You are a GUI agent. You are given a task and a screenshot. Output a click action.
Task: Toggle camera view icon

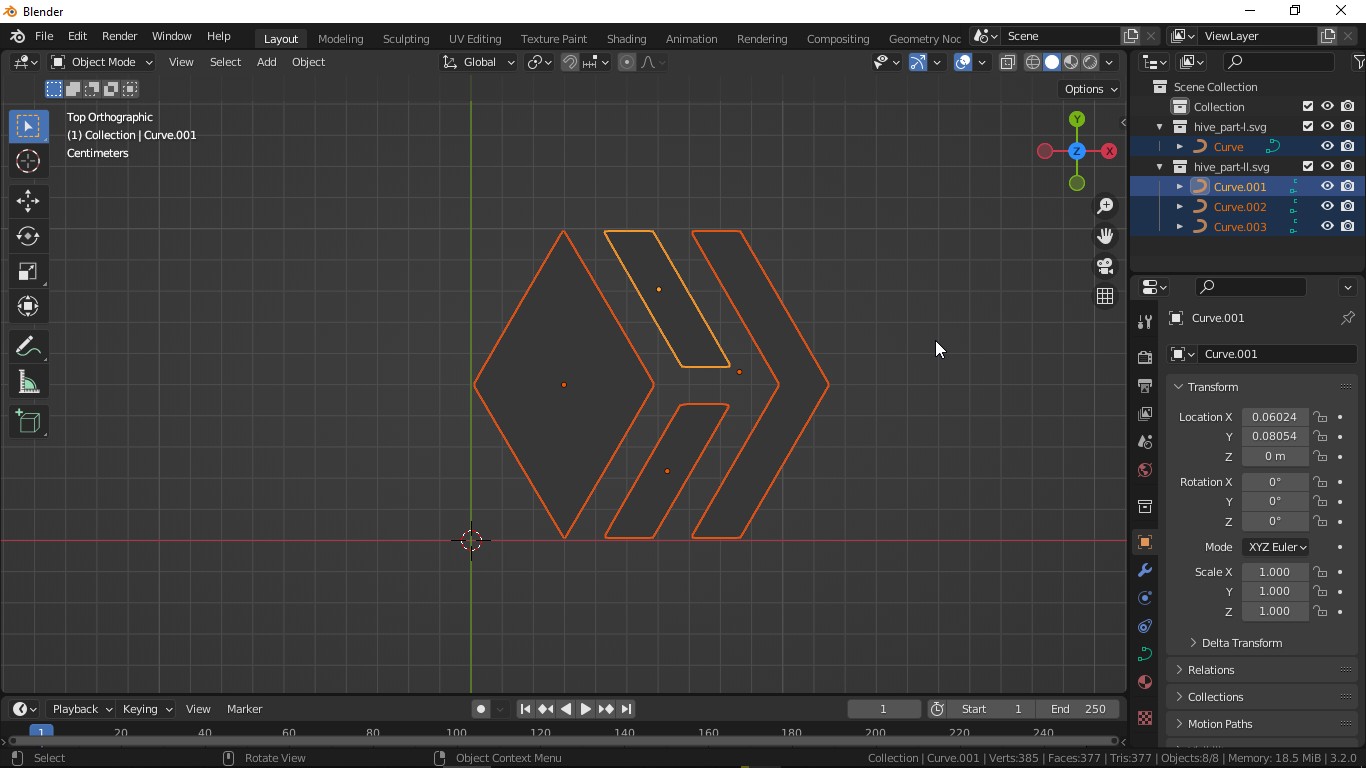click(x=1105, y=266)
